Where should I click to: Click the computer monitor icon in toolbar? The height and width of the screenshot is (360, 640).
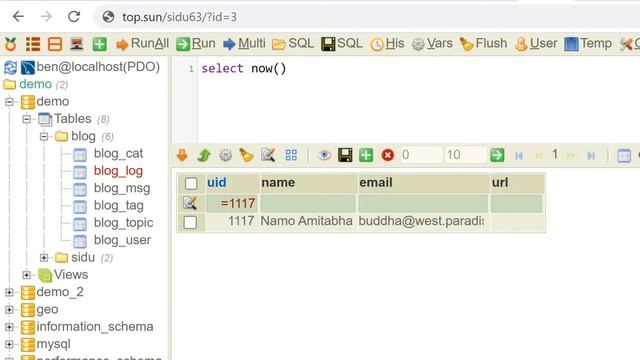[x=77, y=44]
